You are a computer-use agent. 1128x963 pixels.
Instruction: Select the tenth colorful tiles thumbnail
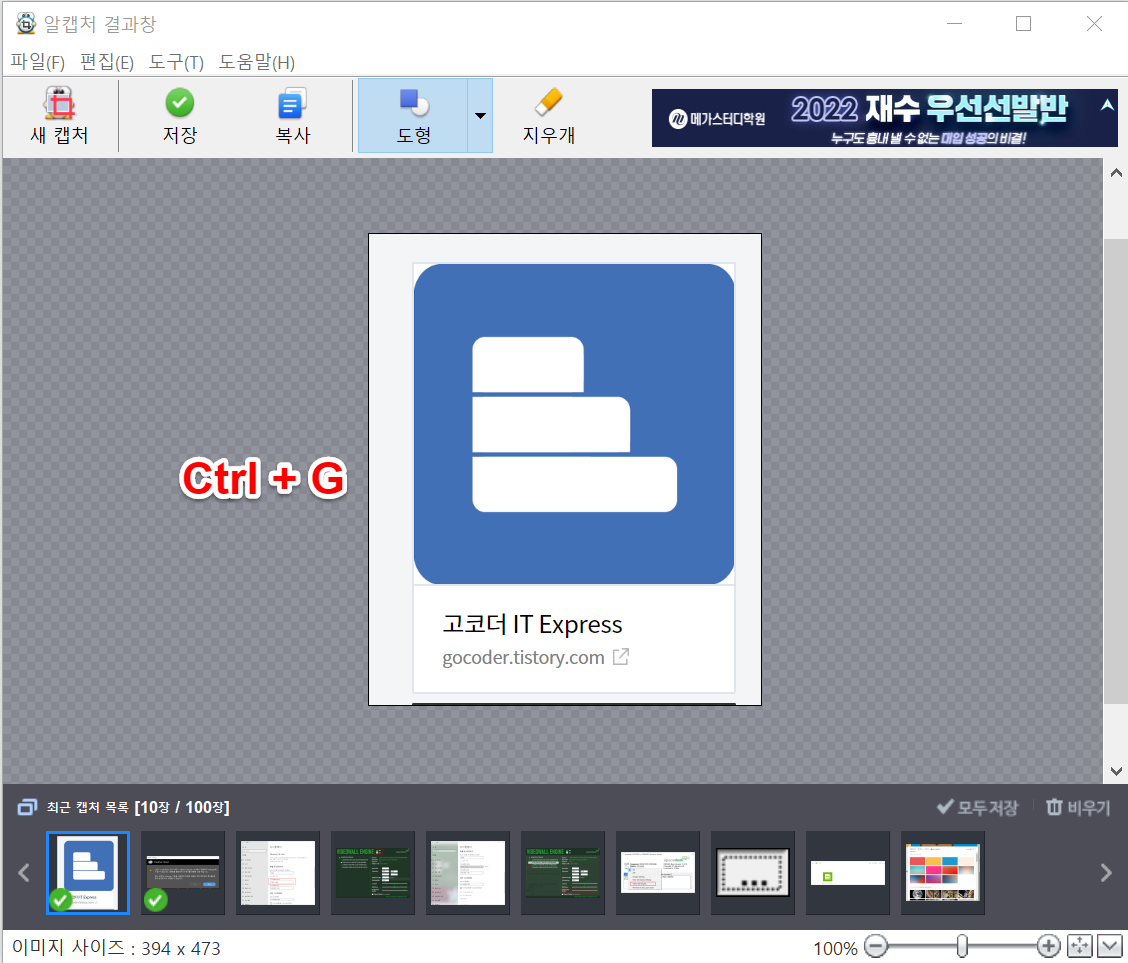pos(942,873)
